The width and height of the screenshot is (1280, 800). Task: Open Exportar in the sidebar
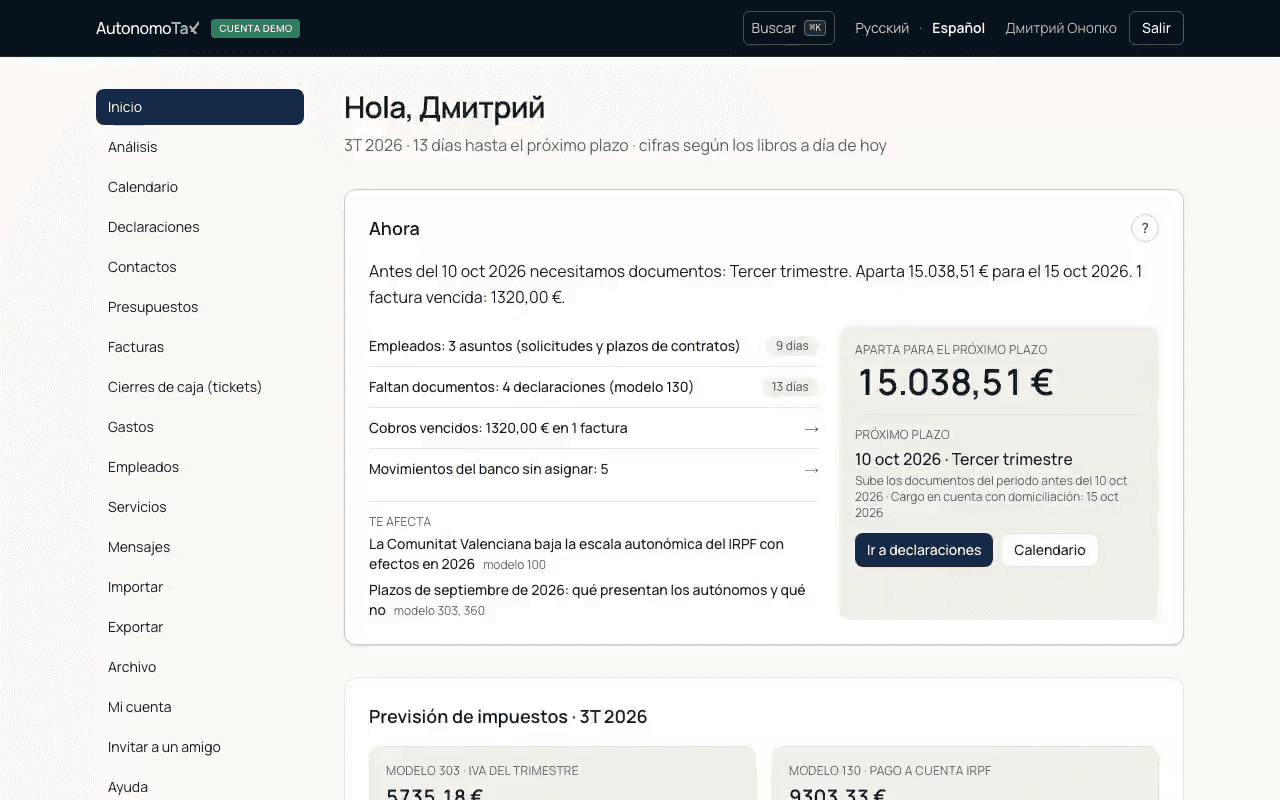[200, 627]
